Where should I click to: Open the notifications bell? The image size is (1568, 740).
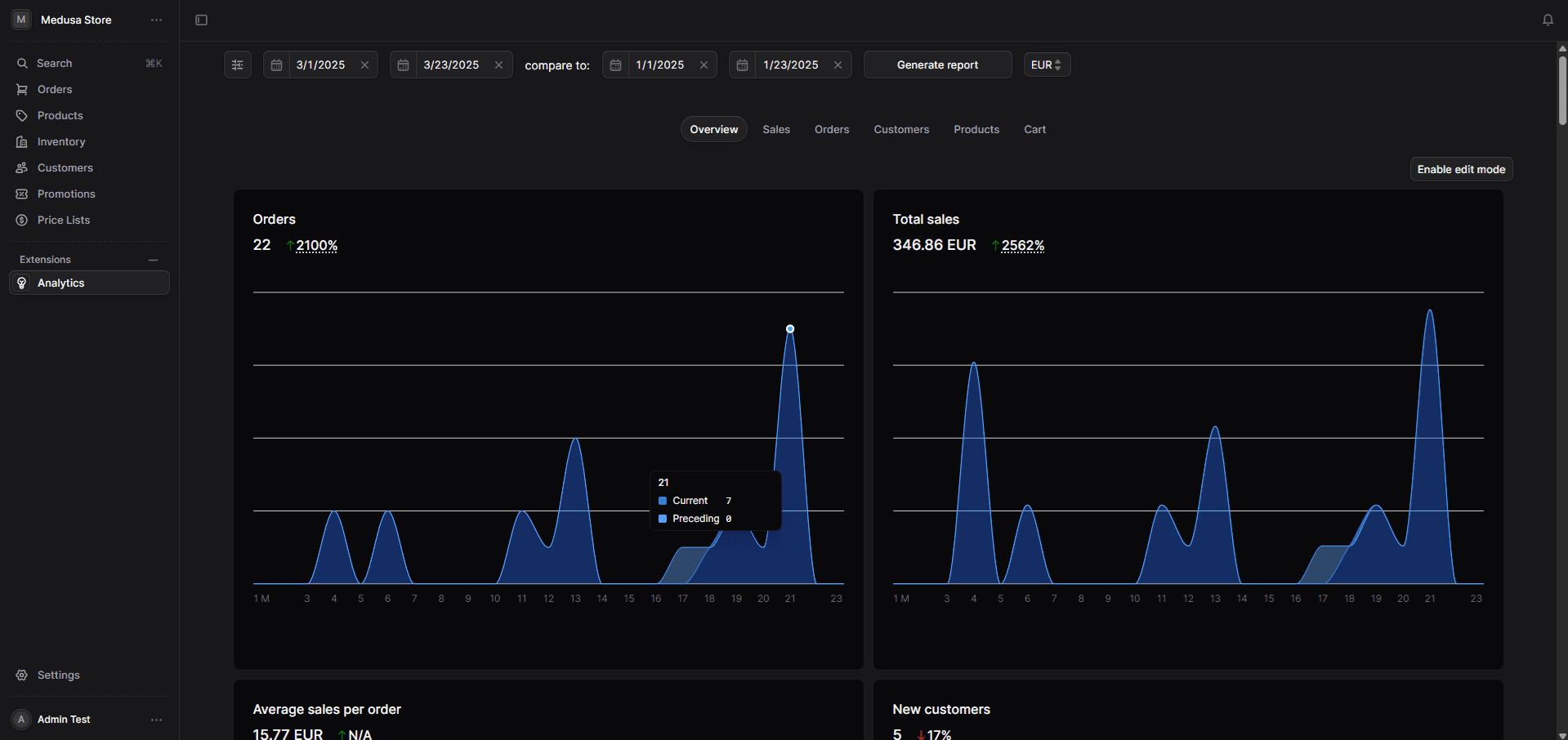point(1548,20)
